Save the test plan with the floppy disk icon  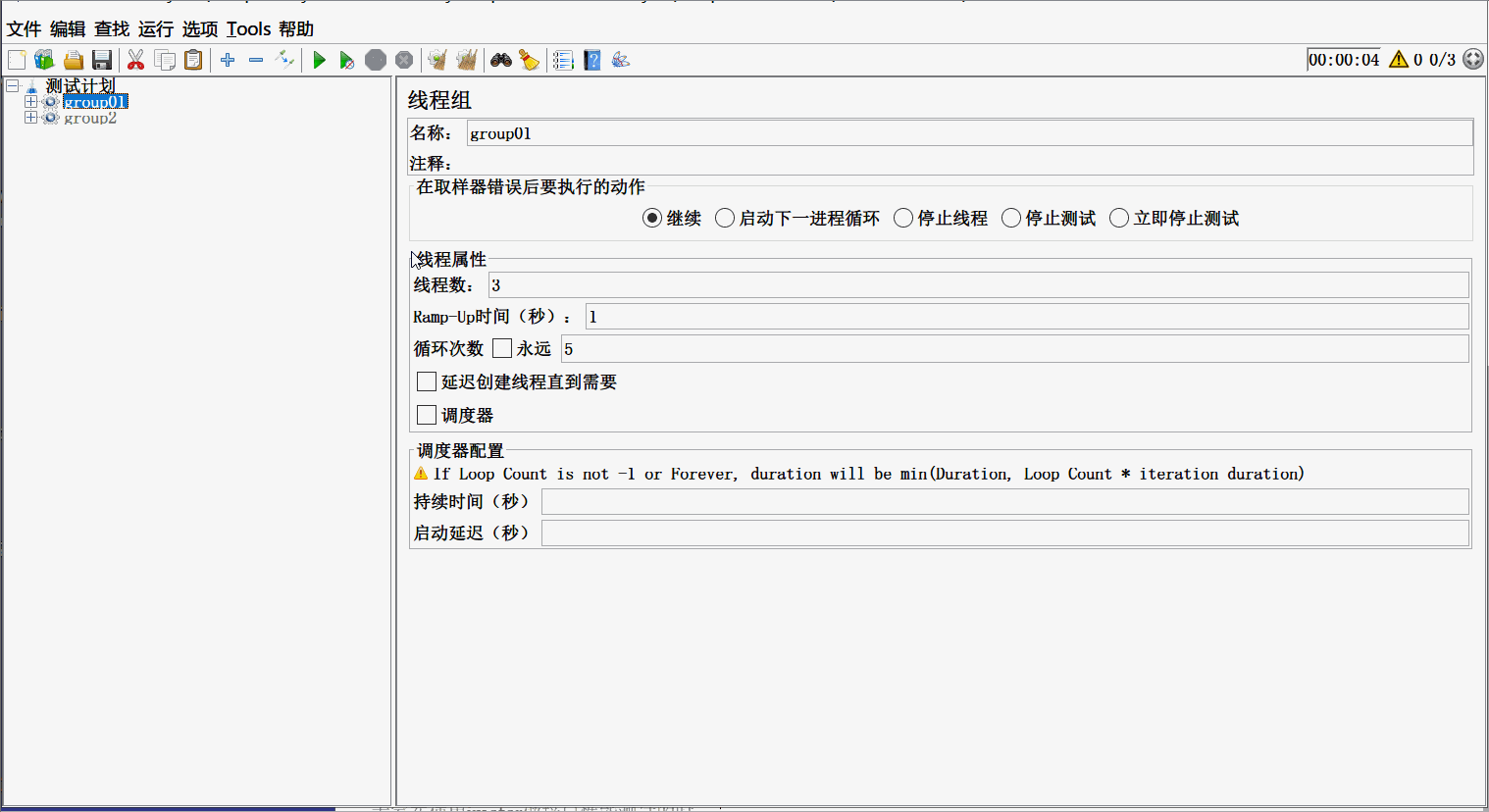pos(101,60)
